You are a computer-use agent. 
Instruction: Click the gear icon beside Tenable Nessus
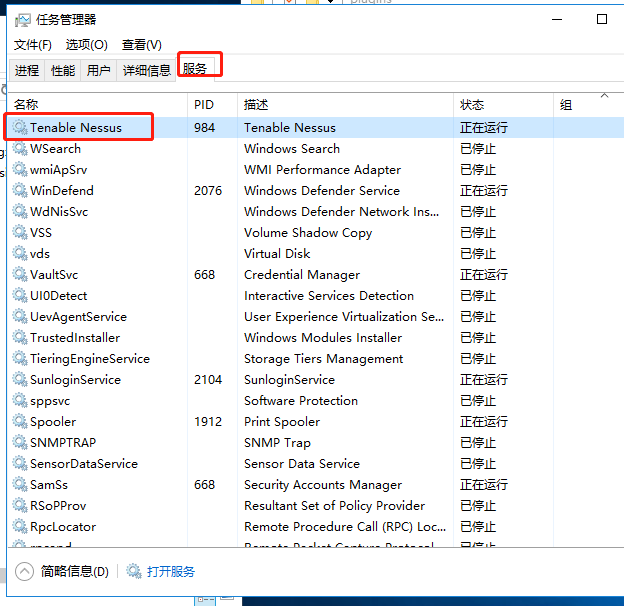(x=20, y=127)
